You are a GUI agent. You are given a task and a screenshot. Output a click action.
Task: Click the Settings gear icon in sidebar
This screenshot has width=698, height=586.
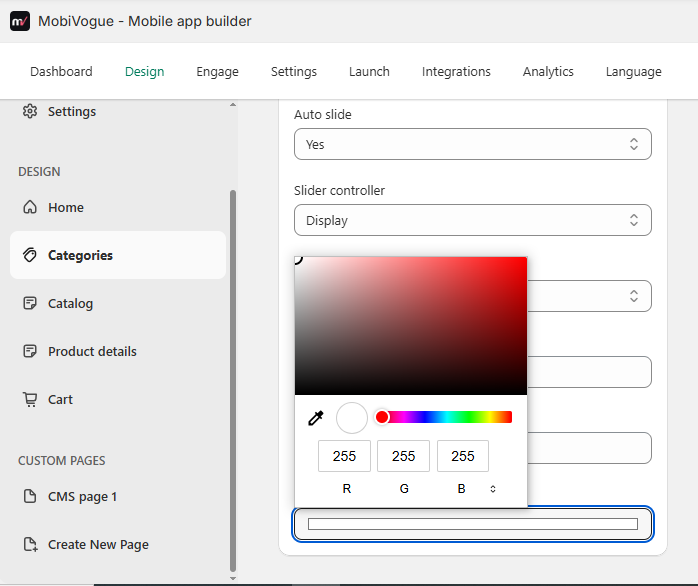[x=30, y=111]
